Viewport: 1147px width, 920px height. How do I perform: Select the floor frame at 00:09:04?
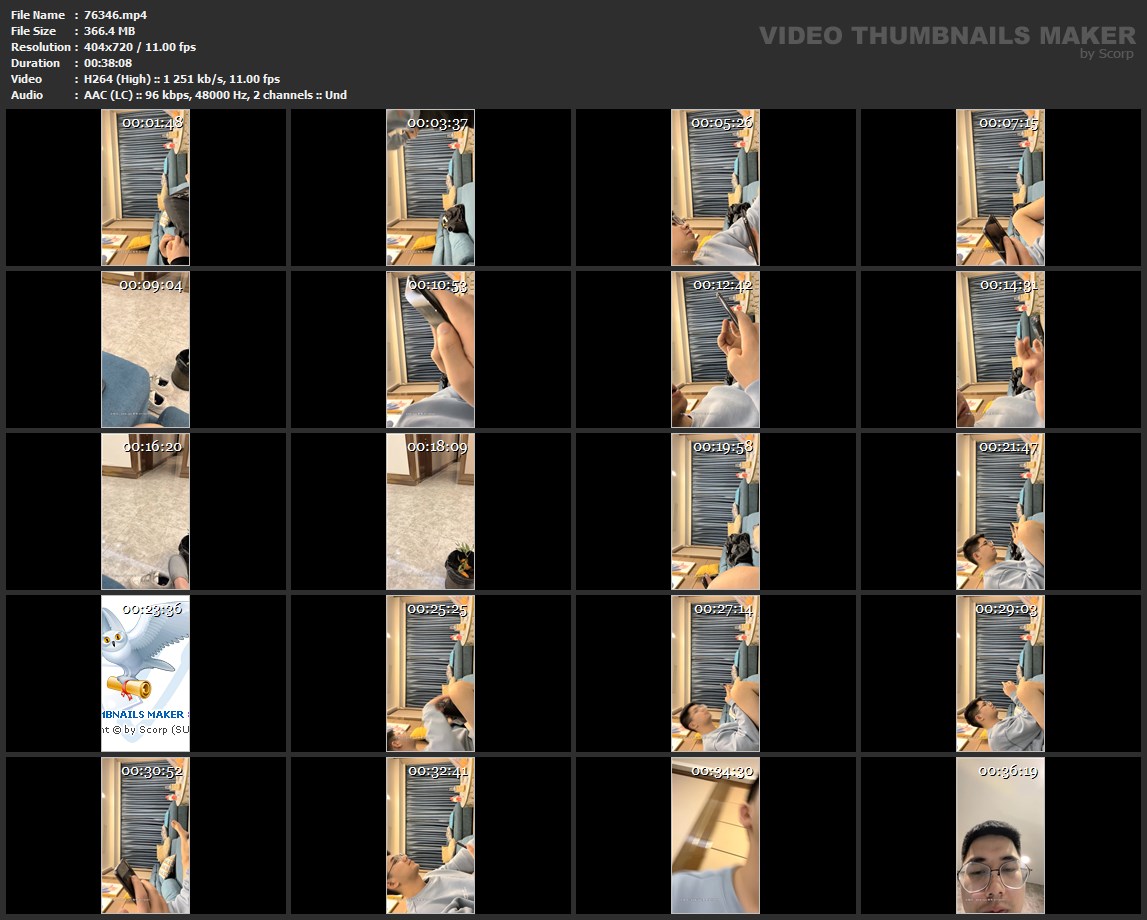click(145, 349)
